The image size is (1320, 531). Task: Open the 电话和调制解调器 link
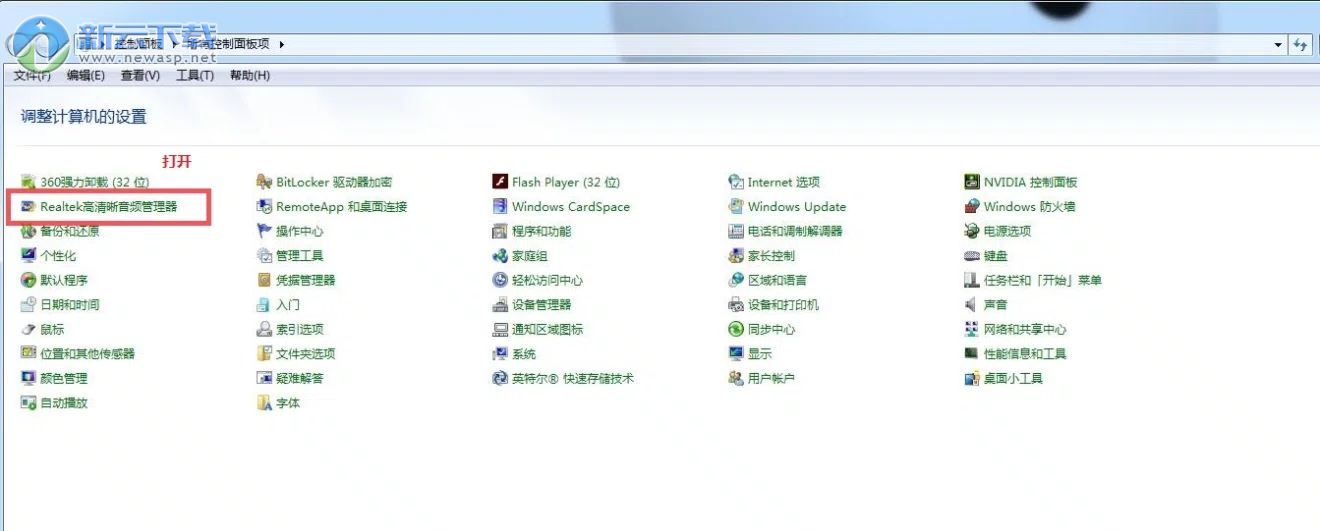pyautogui.click(x=795, y=231)
